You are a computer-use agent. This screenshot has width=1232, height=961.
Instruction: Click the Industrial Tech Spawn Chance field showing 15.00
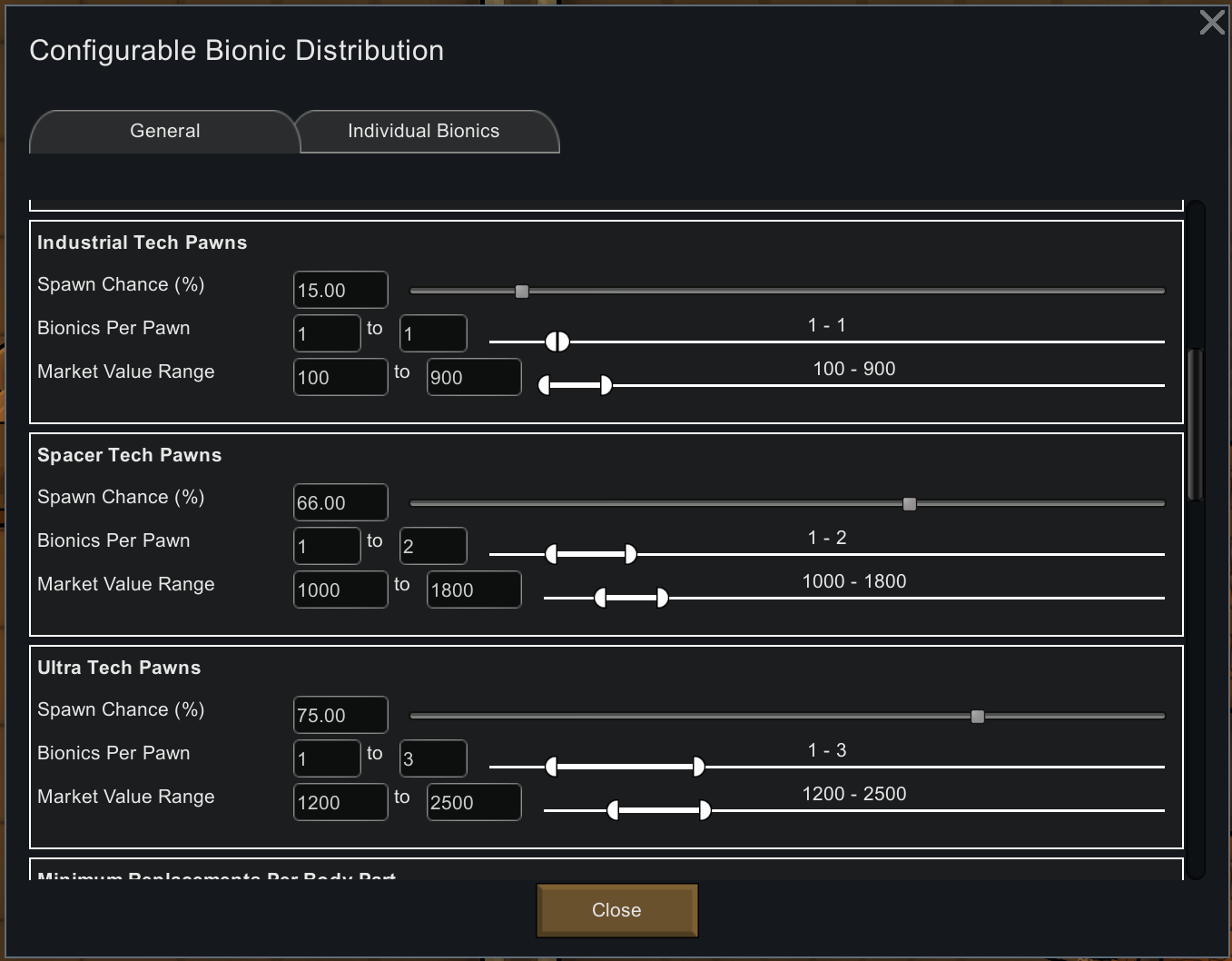340,290
